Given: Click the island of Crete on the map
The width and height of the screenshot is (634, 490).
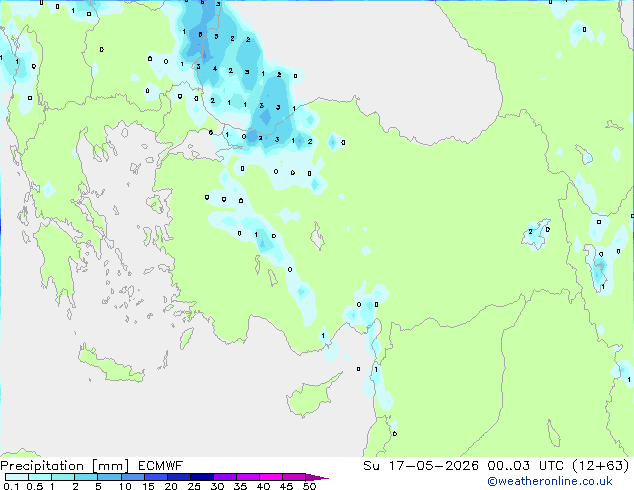Looking at the screenshot, I should 109,366.
